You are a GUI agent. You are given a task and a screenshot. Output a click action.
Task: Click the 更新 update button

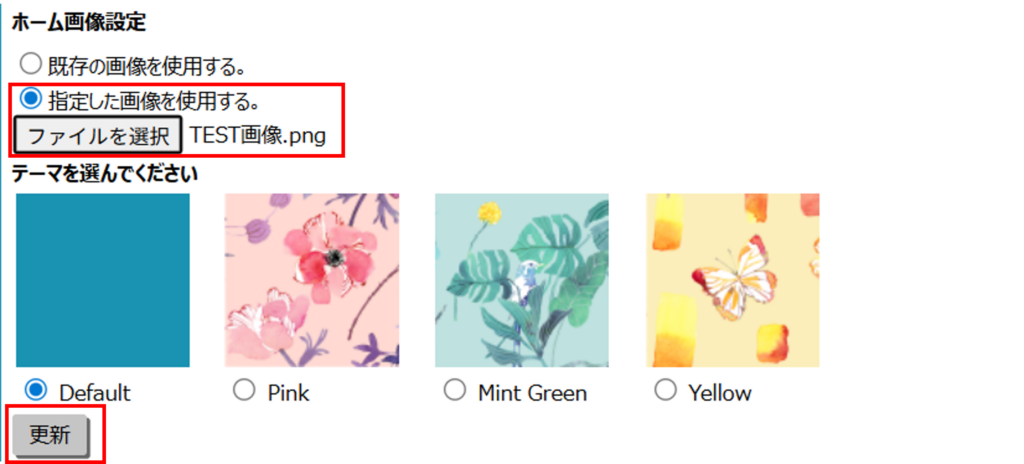(51, 435)
